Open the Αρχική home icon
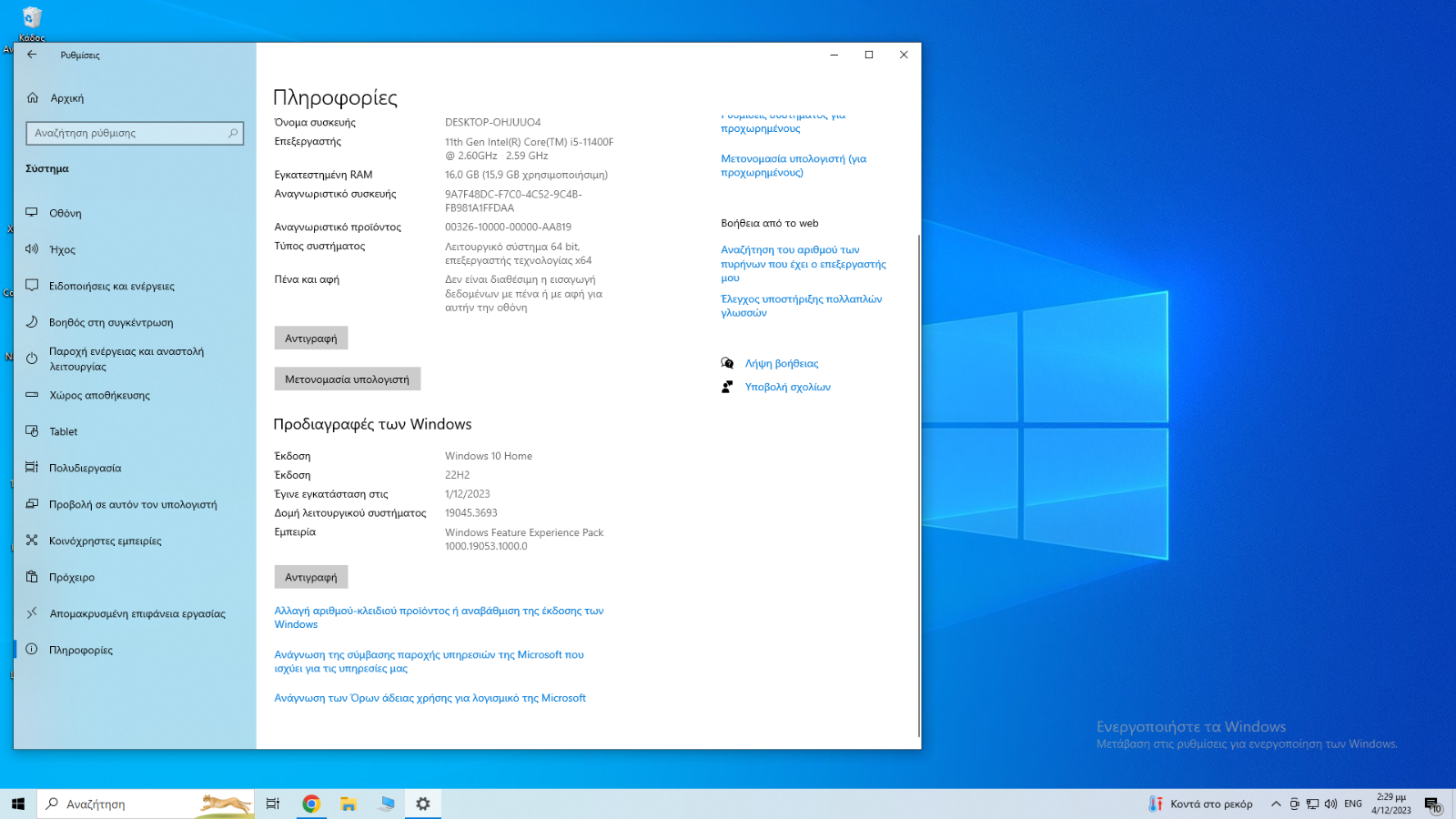 (x=33, y=97)
